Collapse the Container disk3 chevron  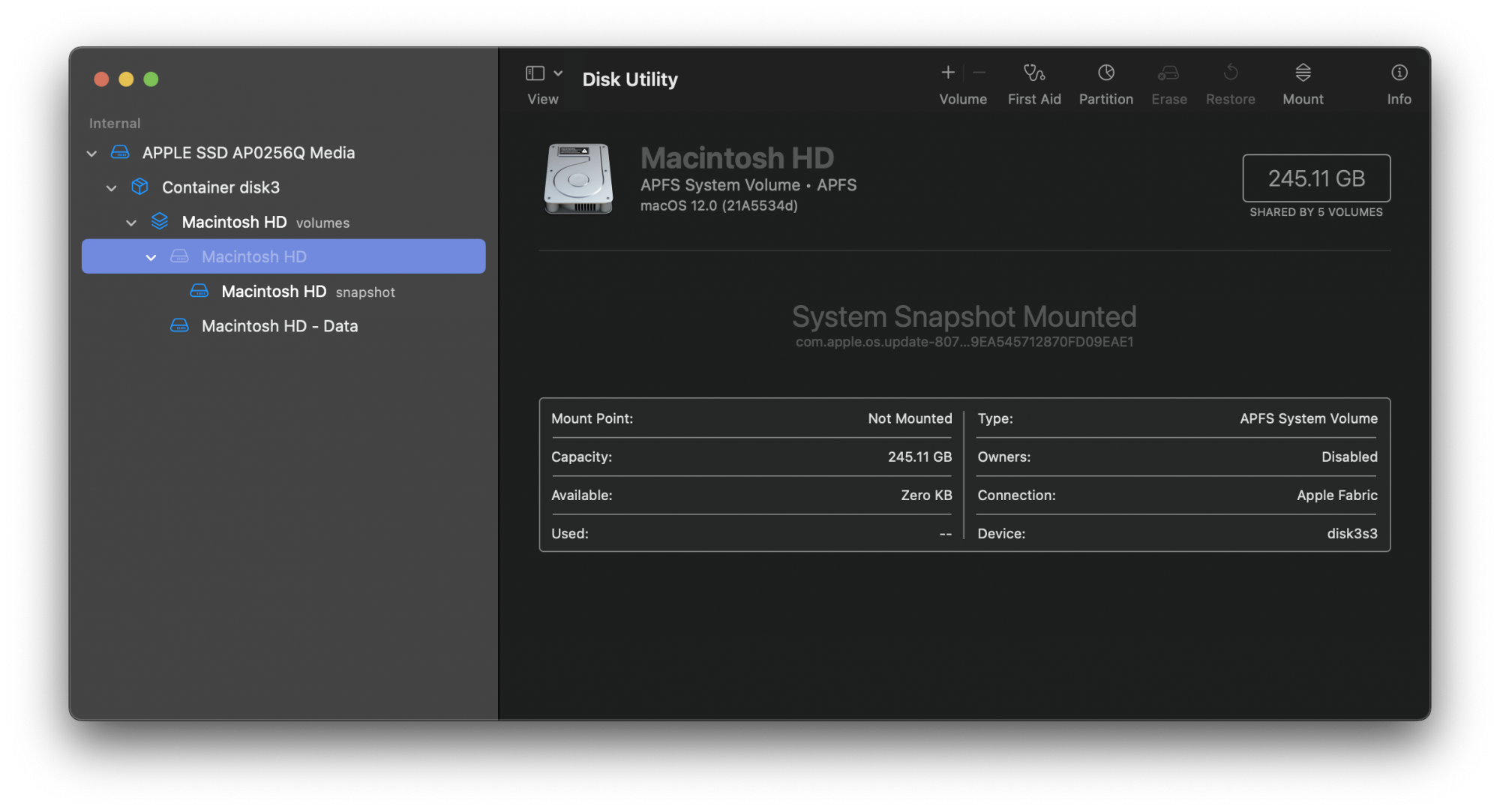(x=111, y=187)
